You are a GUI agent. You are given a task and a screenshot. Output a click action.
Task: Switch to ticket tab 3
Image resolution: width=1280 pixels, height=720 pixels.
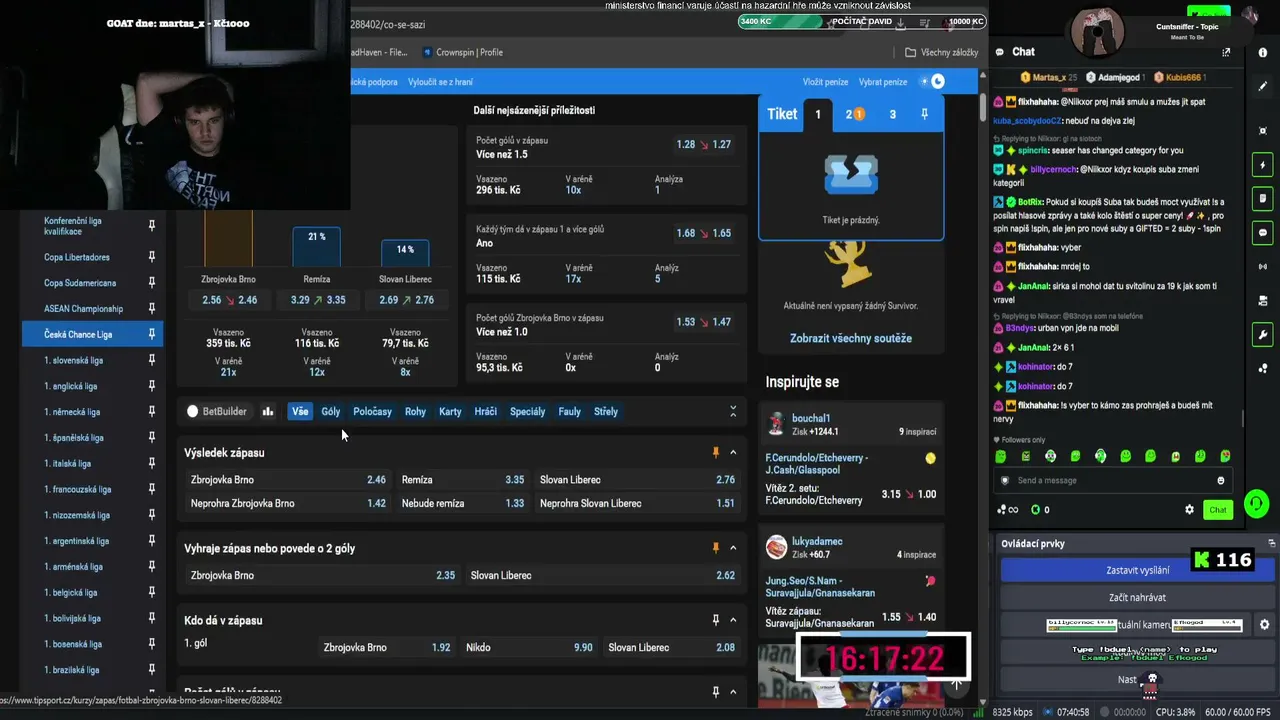pyautogui.click(x=893, y=114)
